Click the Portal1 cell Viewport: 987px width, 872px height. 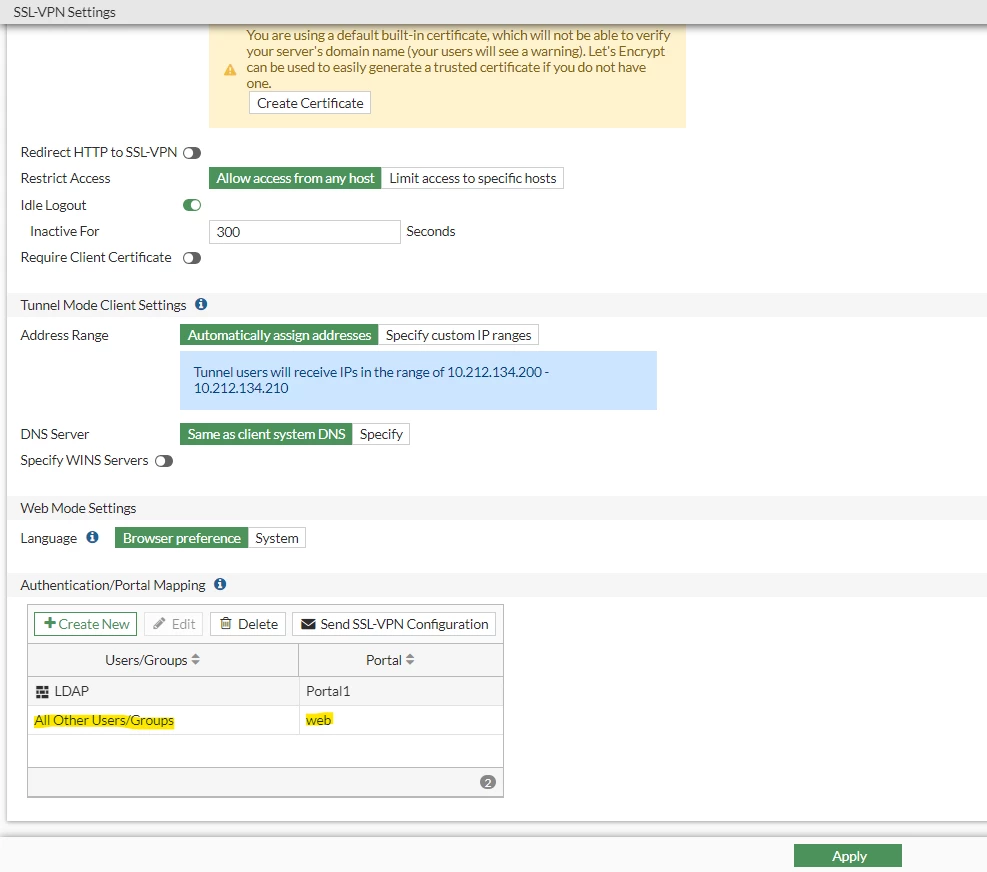[401, 691]
